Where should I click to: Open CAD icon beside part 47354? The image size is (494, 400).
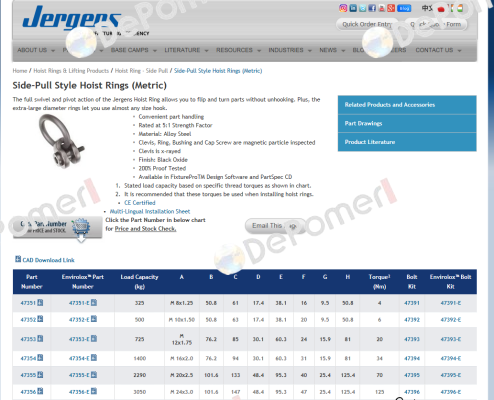tap(40, 358)
